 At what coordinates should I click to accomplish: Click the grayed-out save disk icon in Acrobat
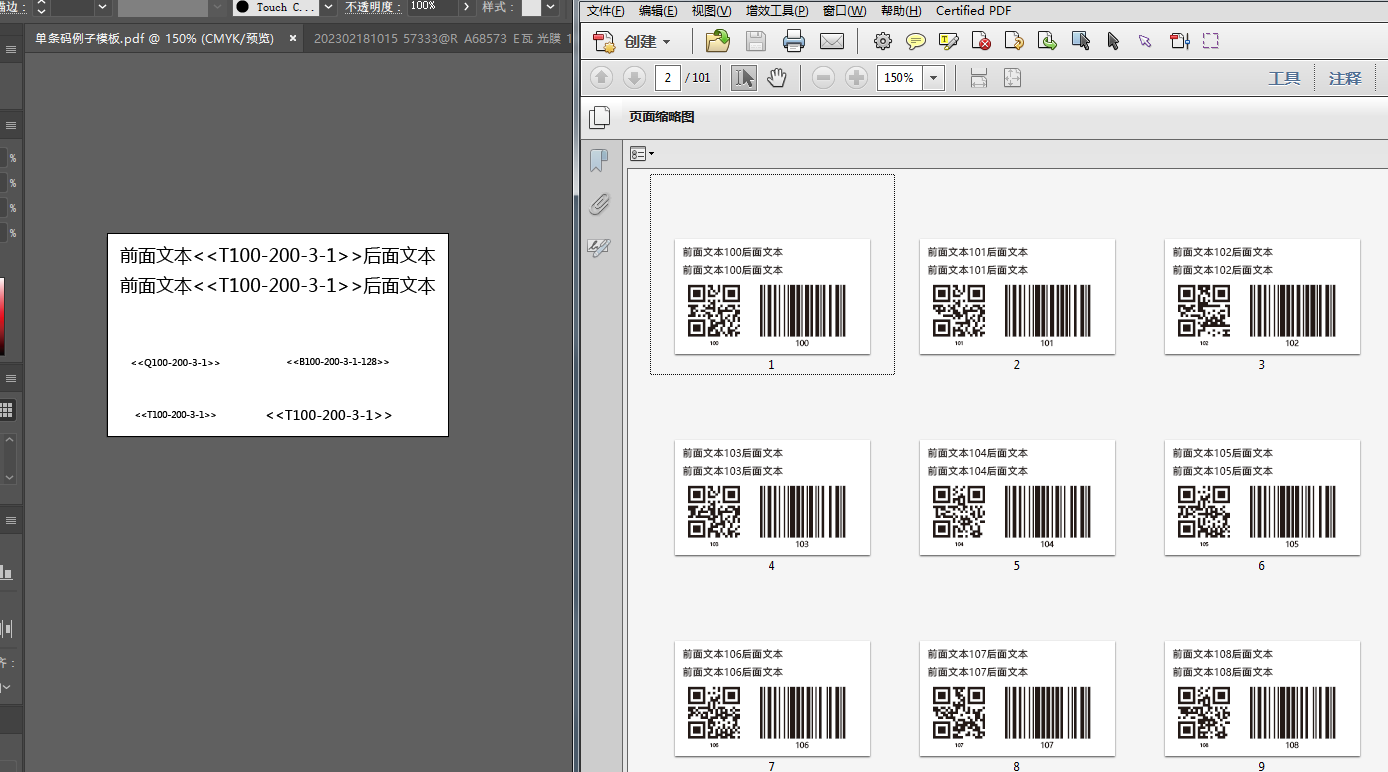(x=756, y=41)
